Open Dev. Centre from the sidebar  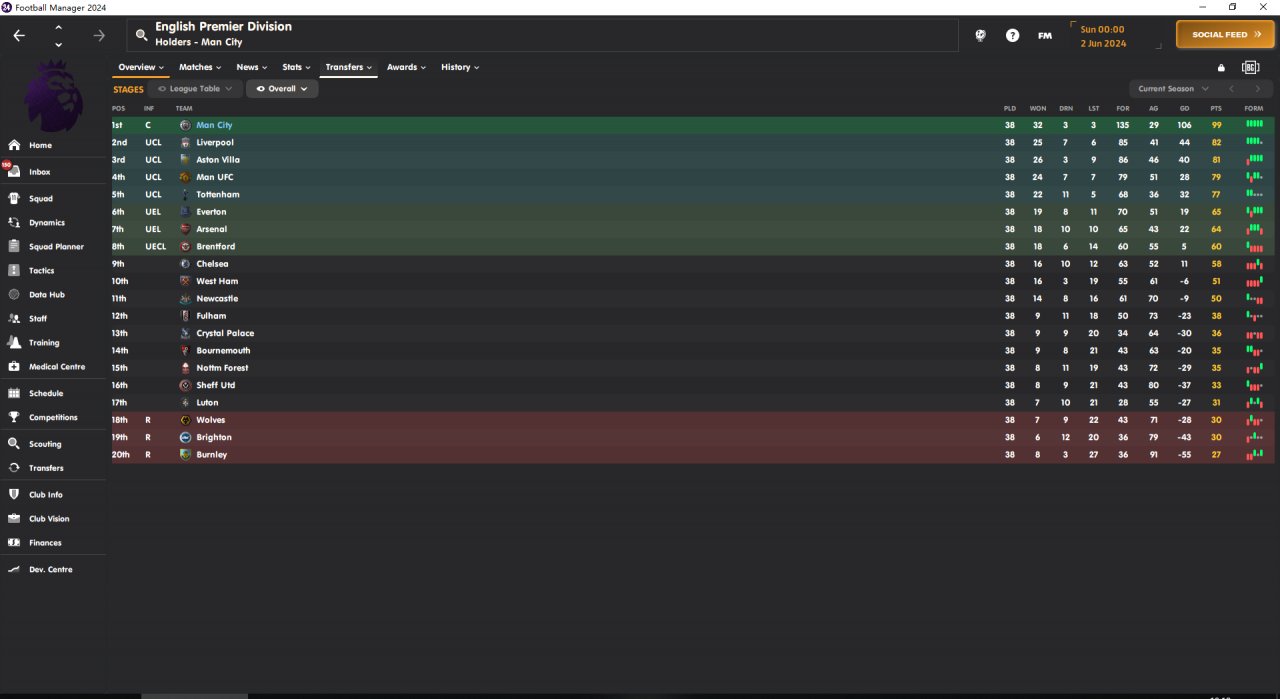click(50, 569)
